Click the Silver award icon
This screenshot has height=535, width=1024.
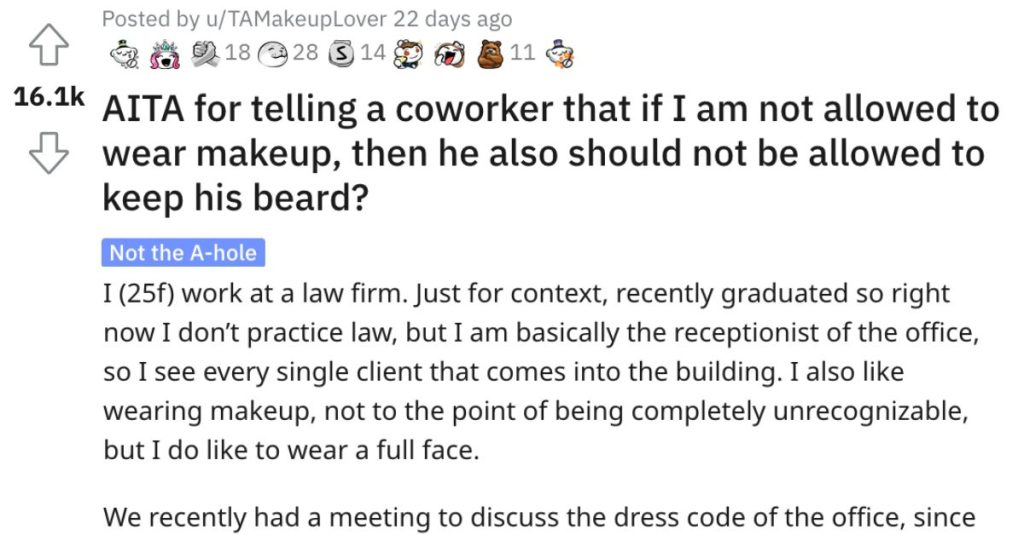click(340, 53)
